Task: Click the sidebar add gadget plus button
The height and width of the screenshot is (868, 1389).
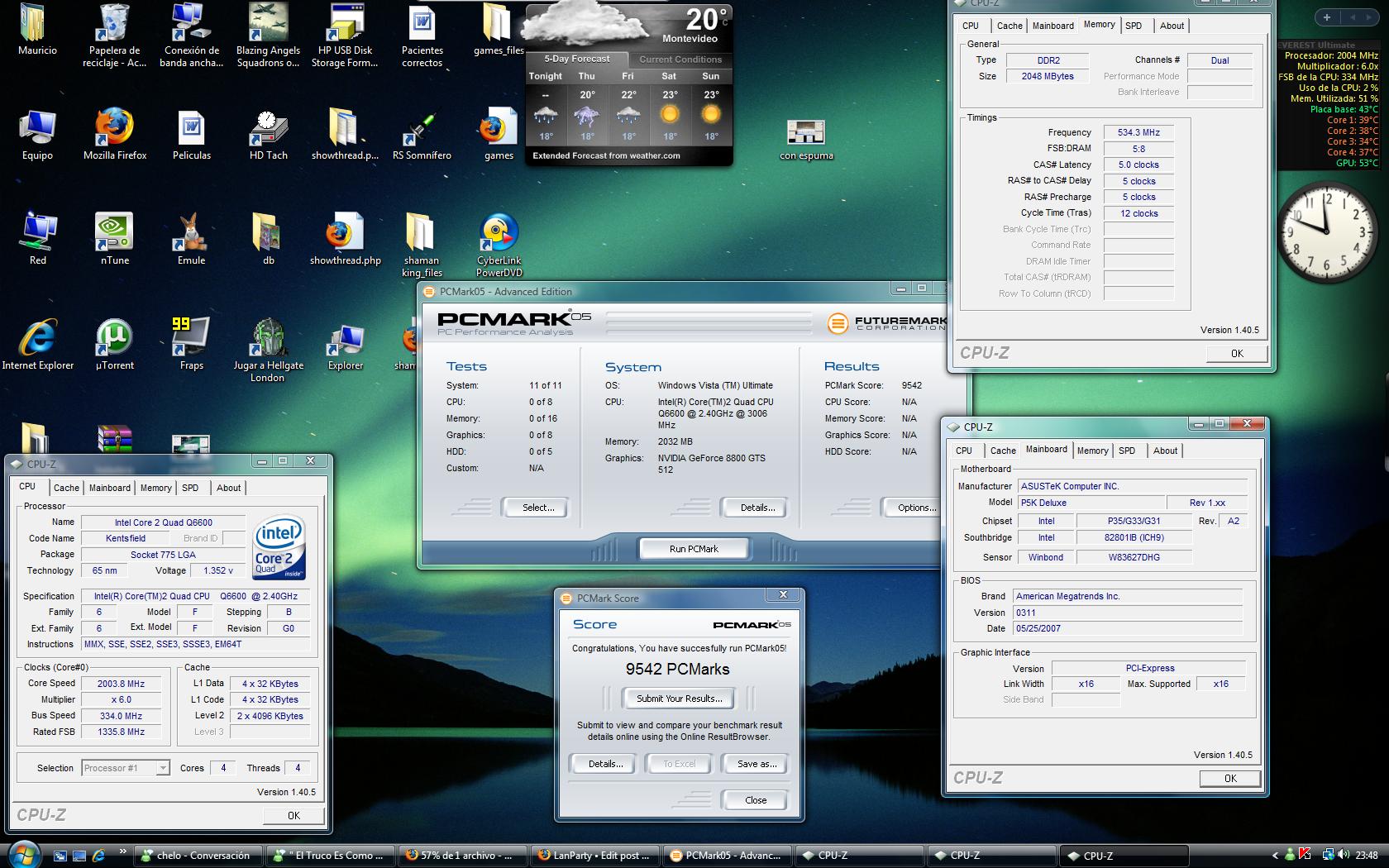Action: (x=1327, y=17)
